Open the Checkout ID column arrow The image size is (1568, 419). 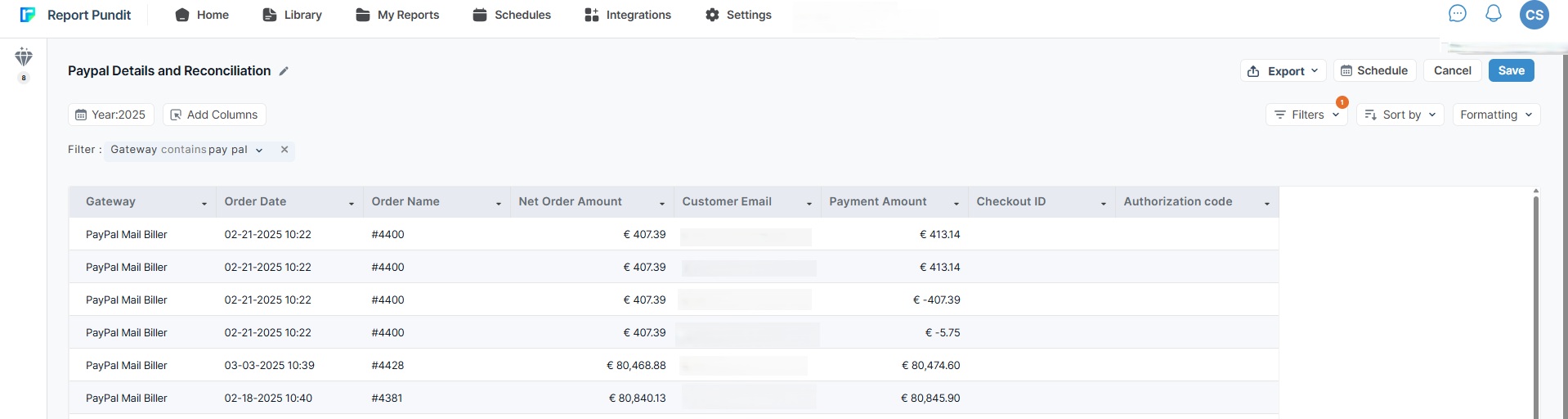pos(1104,203)
